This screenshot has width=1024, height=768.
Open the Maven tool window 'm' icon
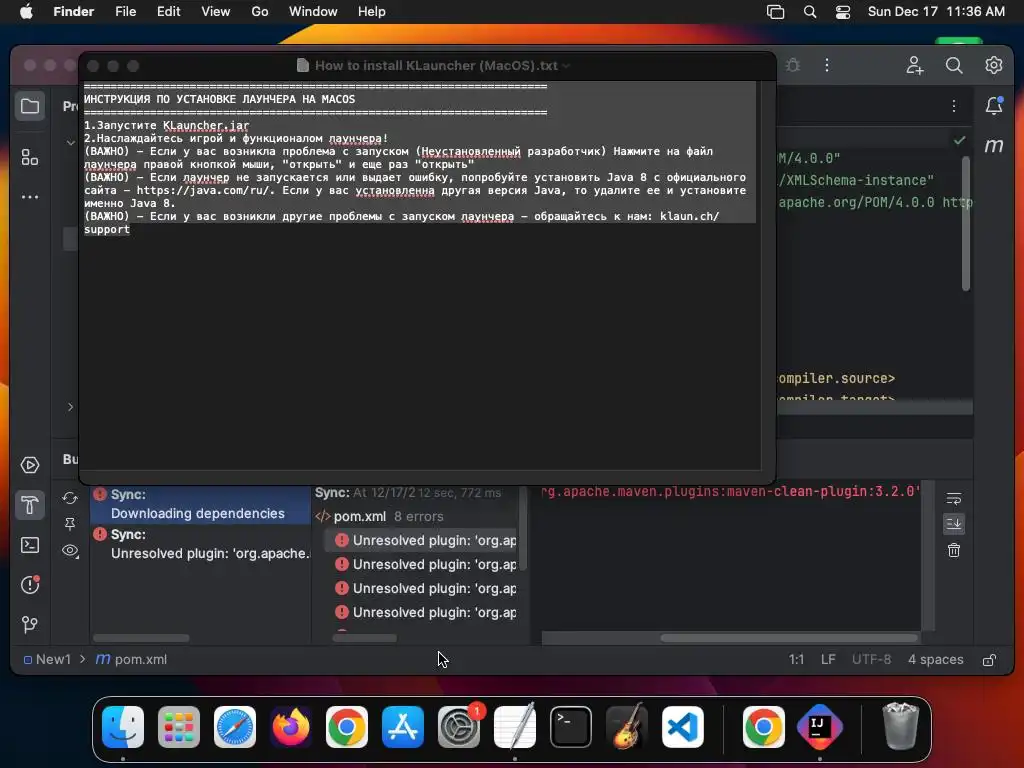(x=994, y=145)
